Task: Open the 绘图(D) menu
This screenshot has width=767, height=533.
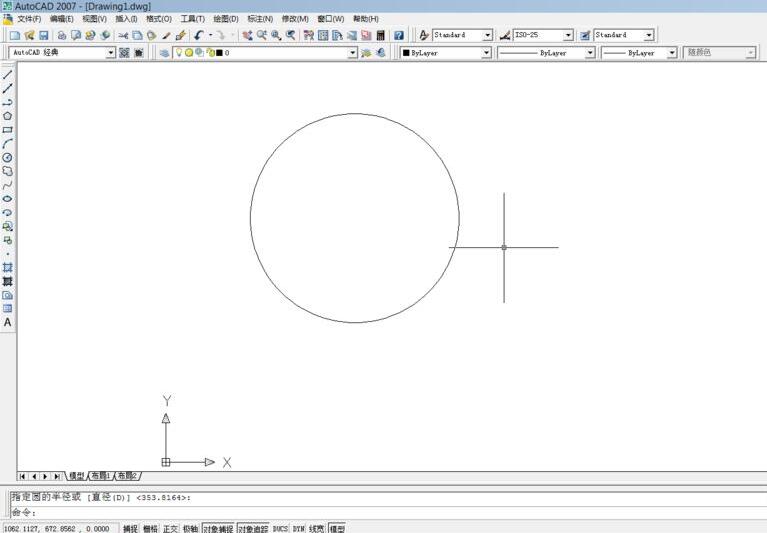Action: coord(226,19)
